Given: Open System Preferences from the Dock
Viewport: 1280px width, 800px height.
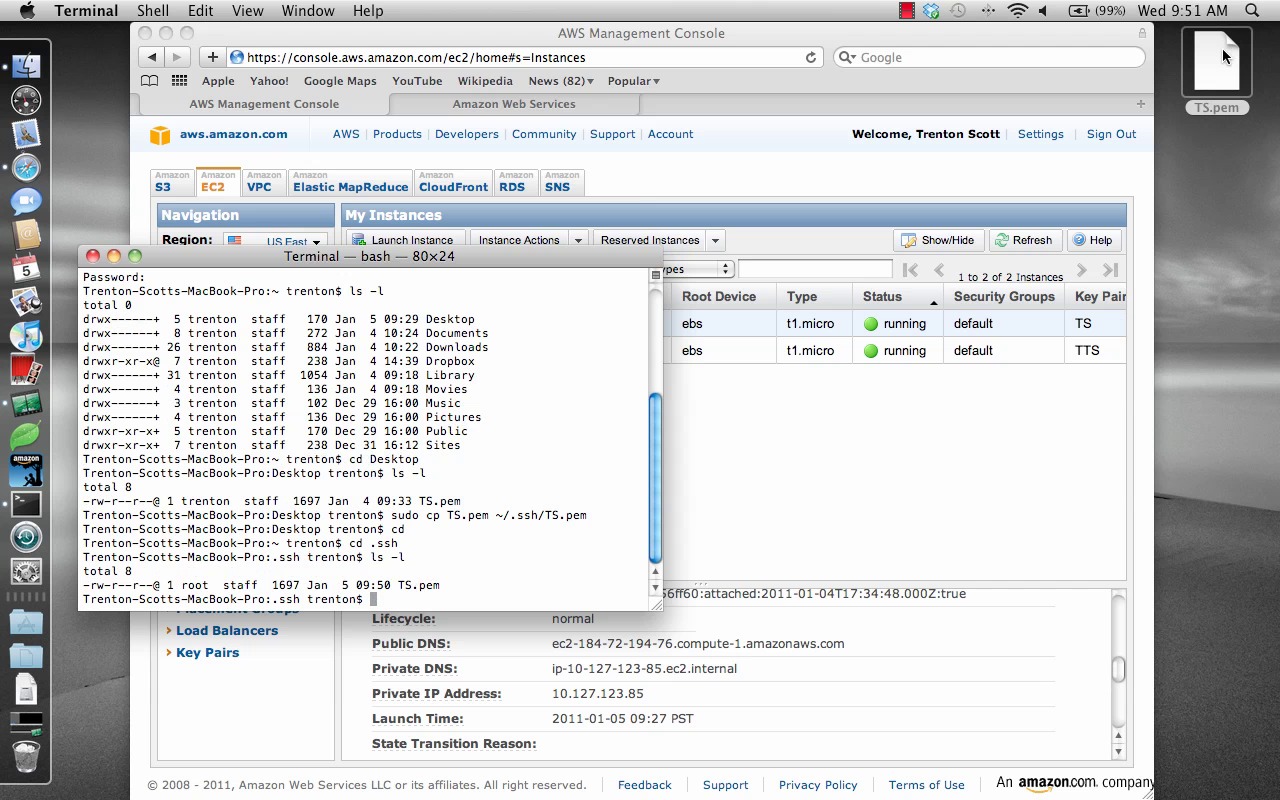Looking at the screenshot, I should (x=26, y=572).
